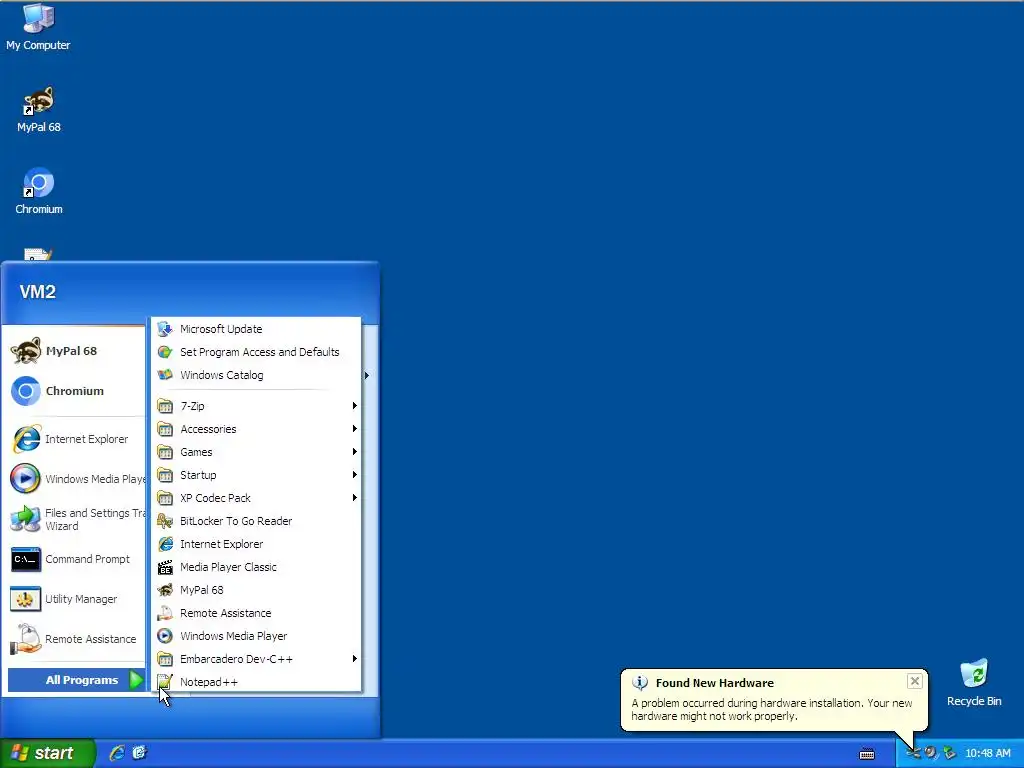Launch MyPal 68 from pinned start menu
Viewport: 1024px width, 768px height.
tap(73, 351)
